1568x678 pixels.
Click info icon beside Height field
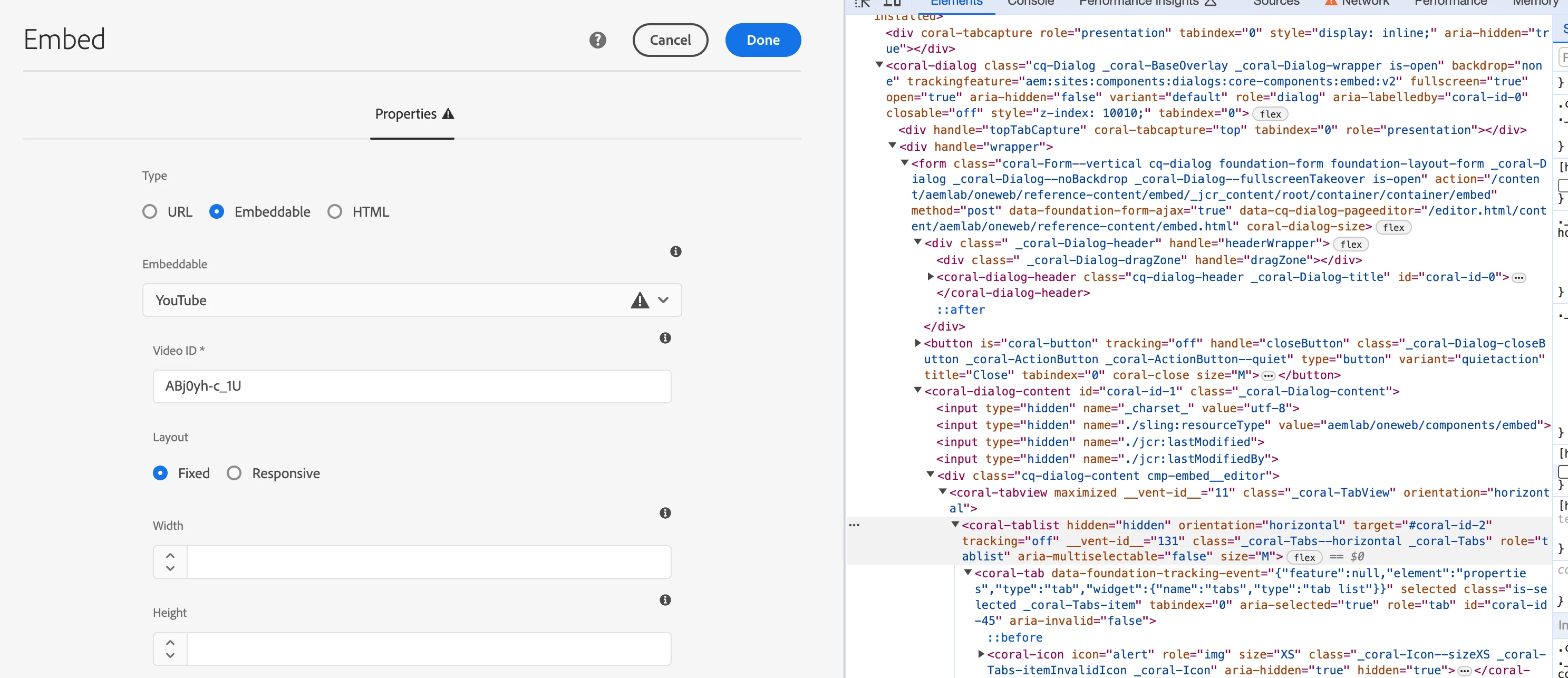click(665, 600)
